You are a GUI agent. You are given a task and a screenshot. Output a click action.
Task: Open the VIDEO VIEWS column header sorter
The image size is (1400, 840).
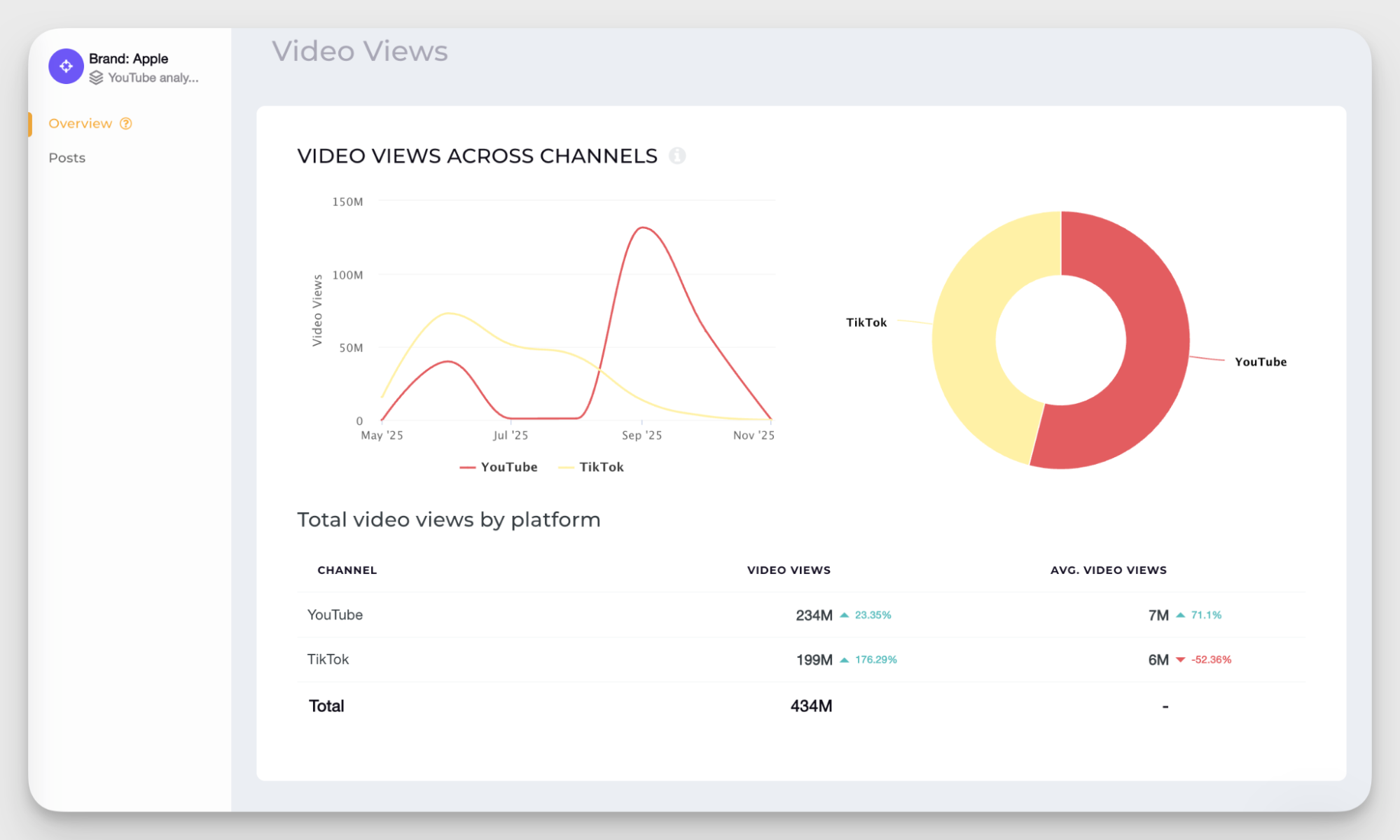click(x=788, y=570)
